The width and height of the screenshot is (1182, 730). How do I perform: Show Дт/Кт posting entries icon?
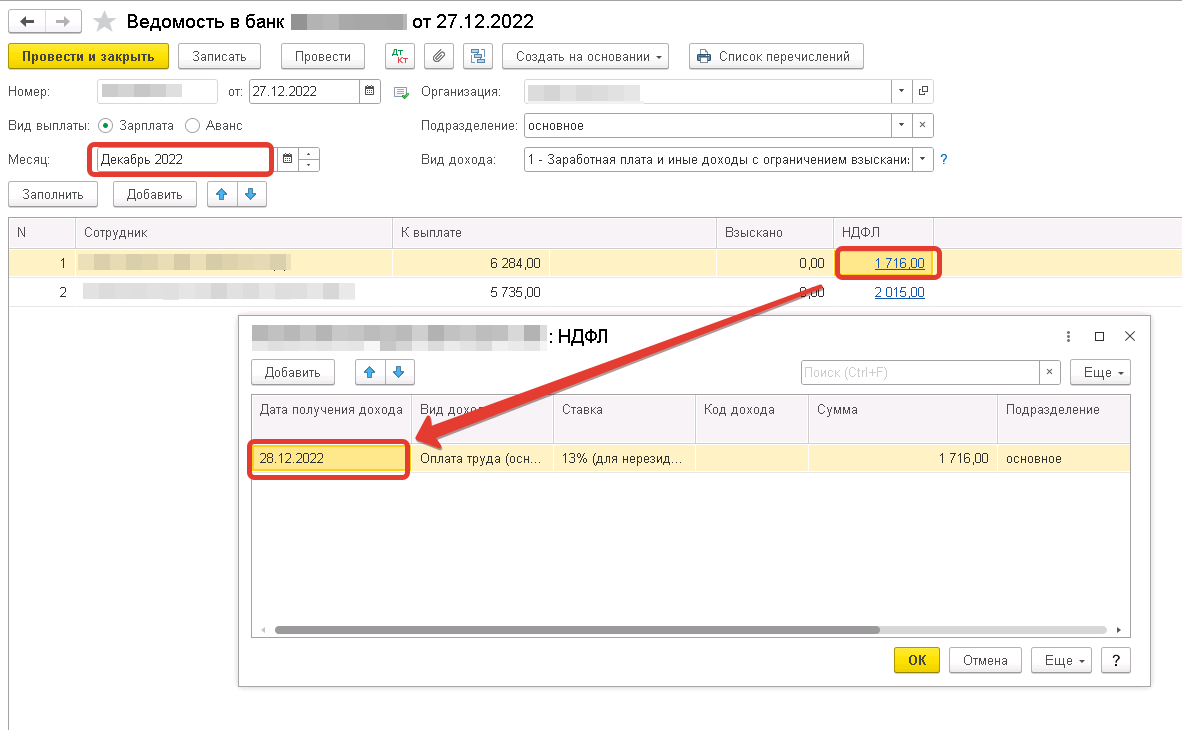point(400,57)
